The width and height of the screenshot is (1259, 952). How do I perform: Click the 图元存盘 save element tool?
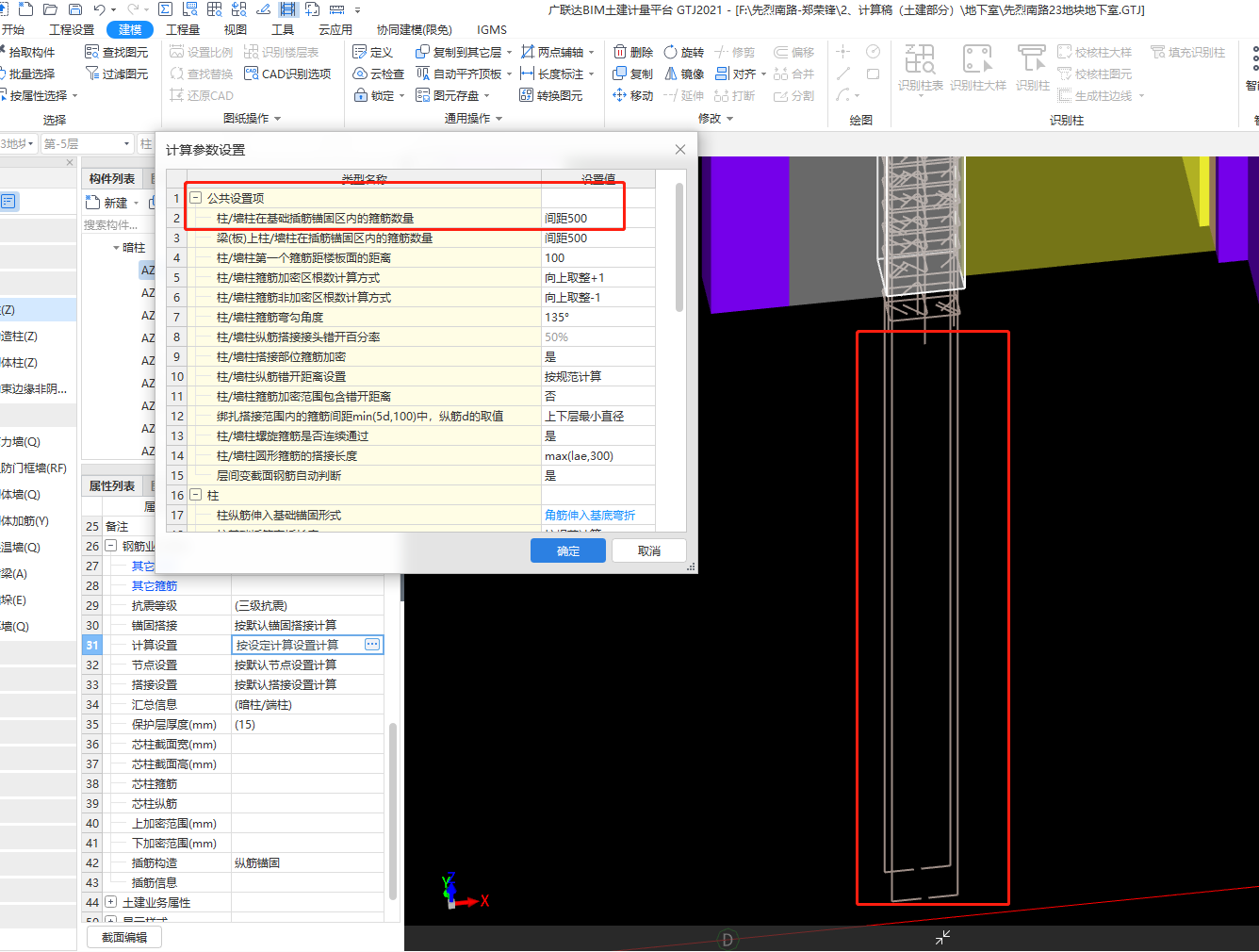tap(452, 95)
